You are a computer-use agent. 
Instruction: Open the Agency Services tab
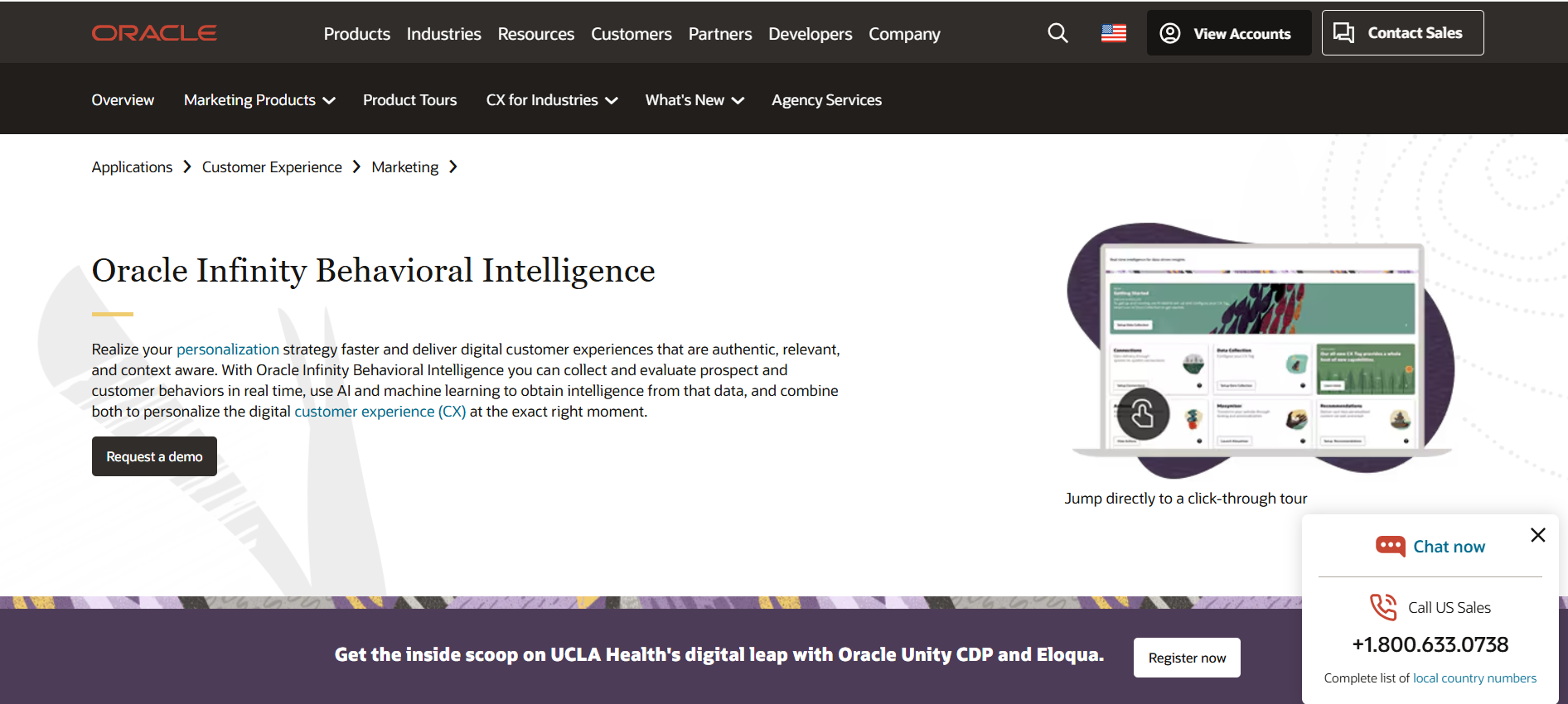click(x=826, y=100)
